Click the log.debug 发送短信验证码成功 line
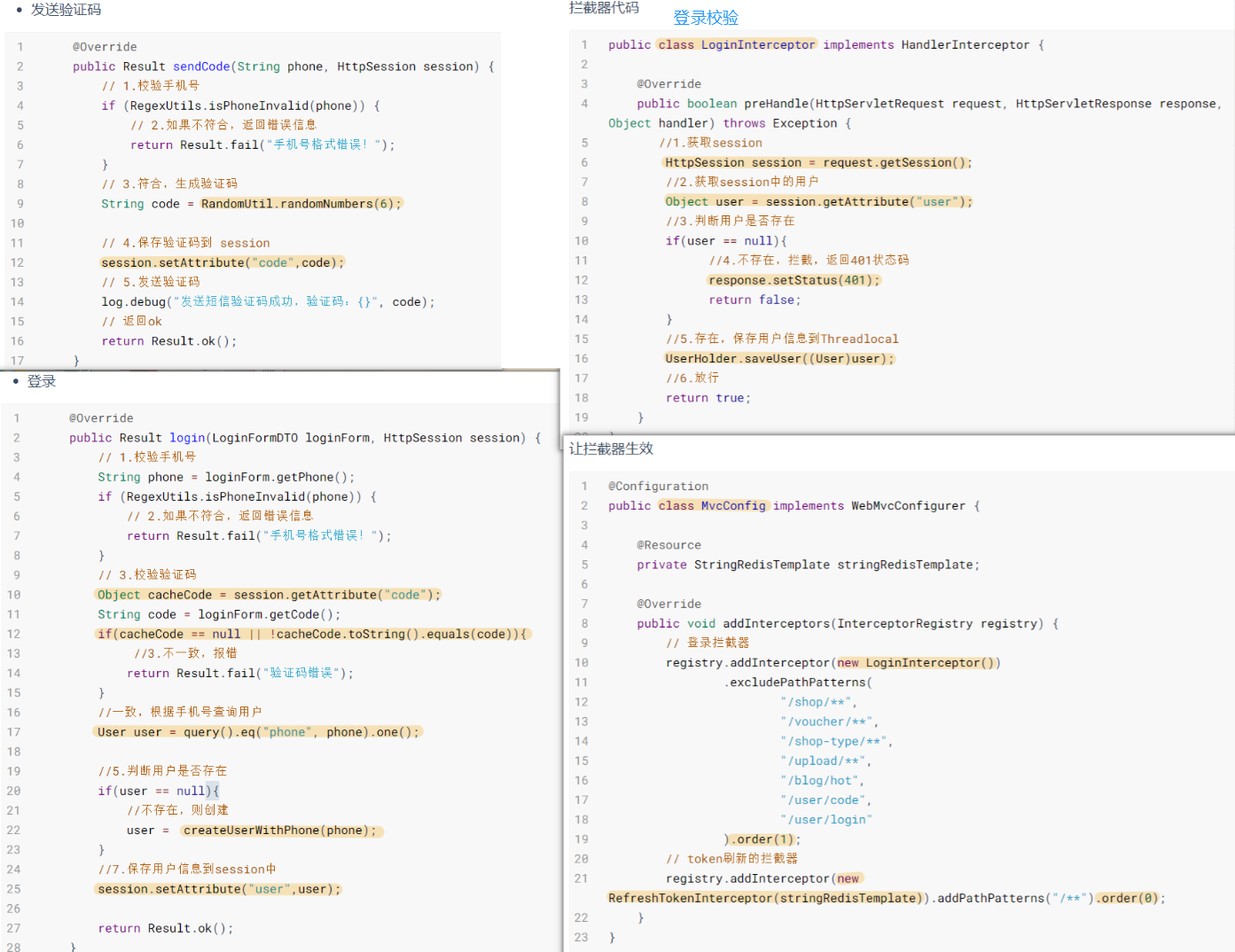This screenshot has width=1235, height=952. (268, 302)
